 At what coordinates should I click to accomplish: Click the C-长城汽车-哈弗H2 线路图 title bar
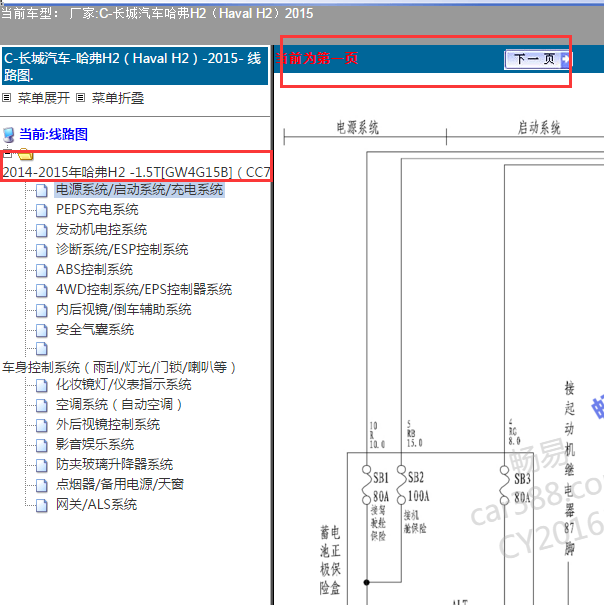135,66
